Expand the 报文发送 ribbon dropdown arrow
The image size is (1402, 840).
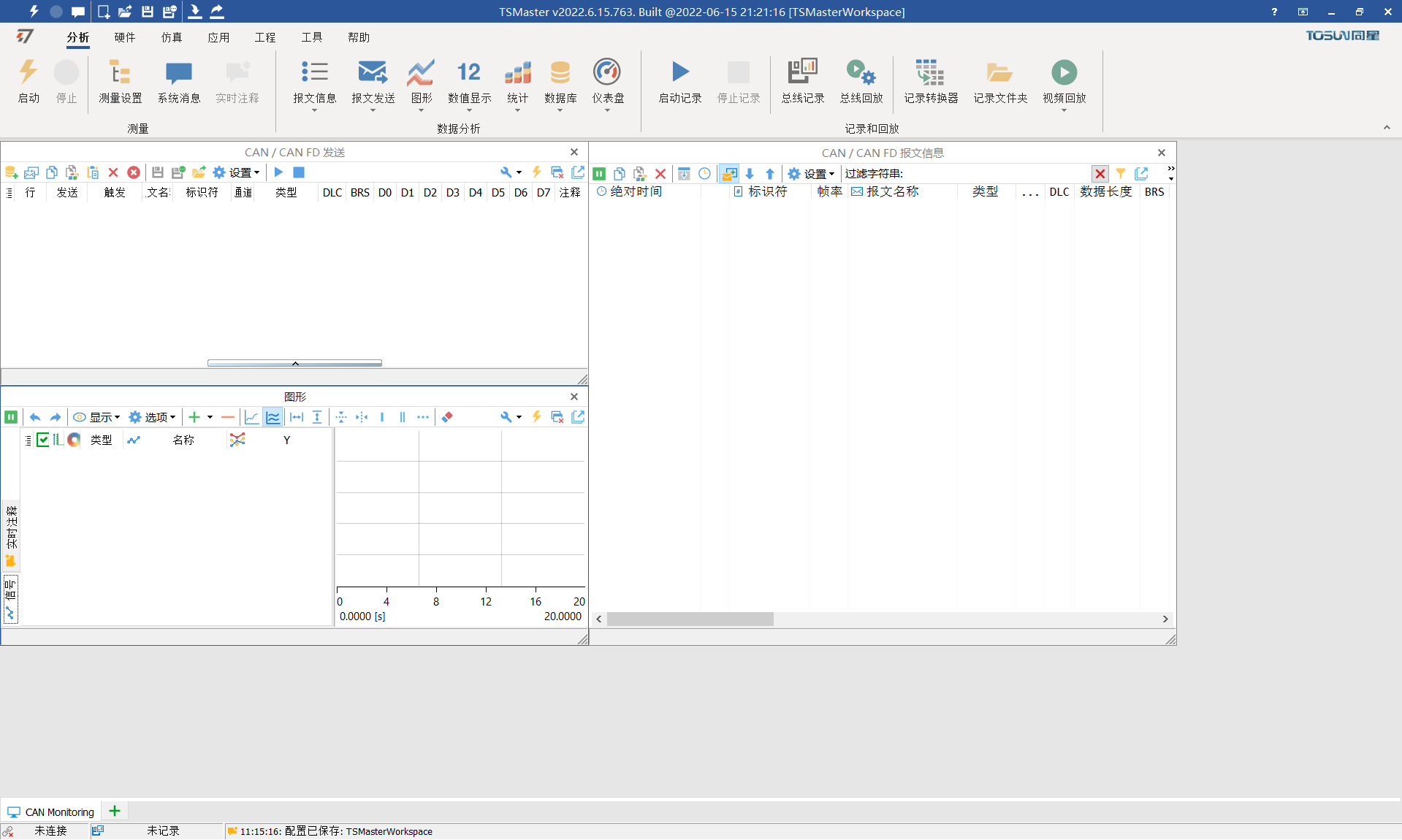(x=373, y=110)
